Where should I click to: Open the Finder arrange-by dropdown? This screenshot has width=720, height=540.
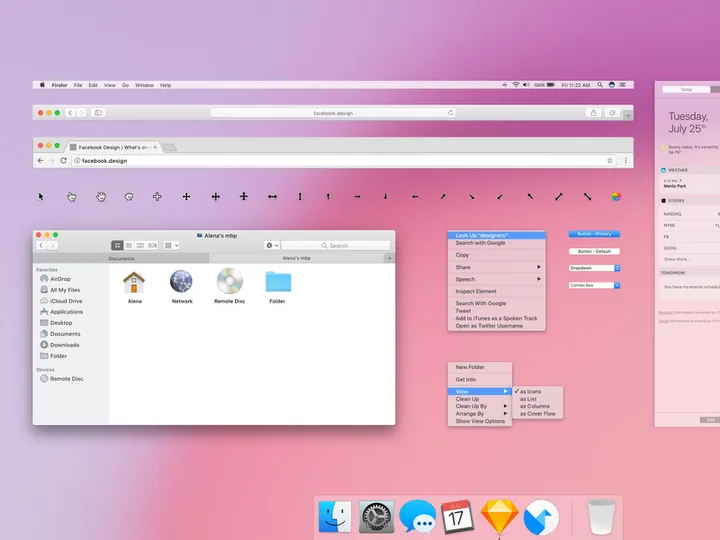[171, 246]
